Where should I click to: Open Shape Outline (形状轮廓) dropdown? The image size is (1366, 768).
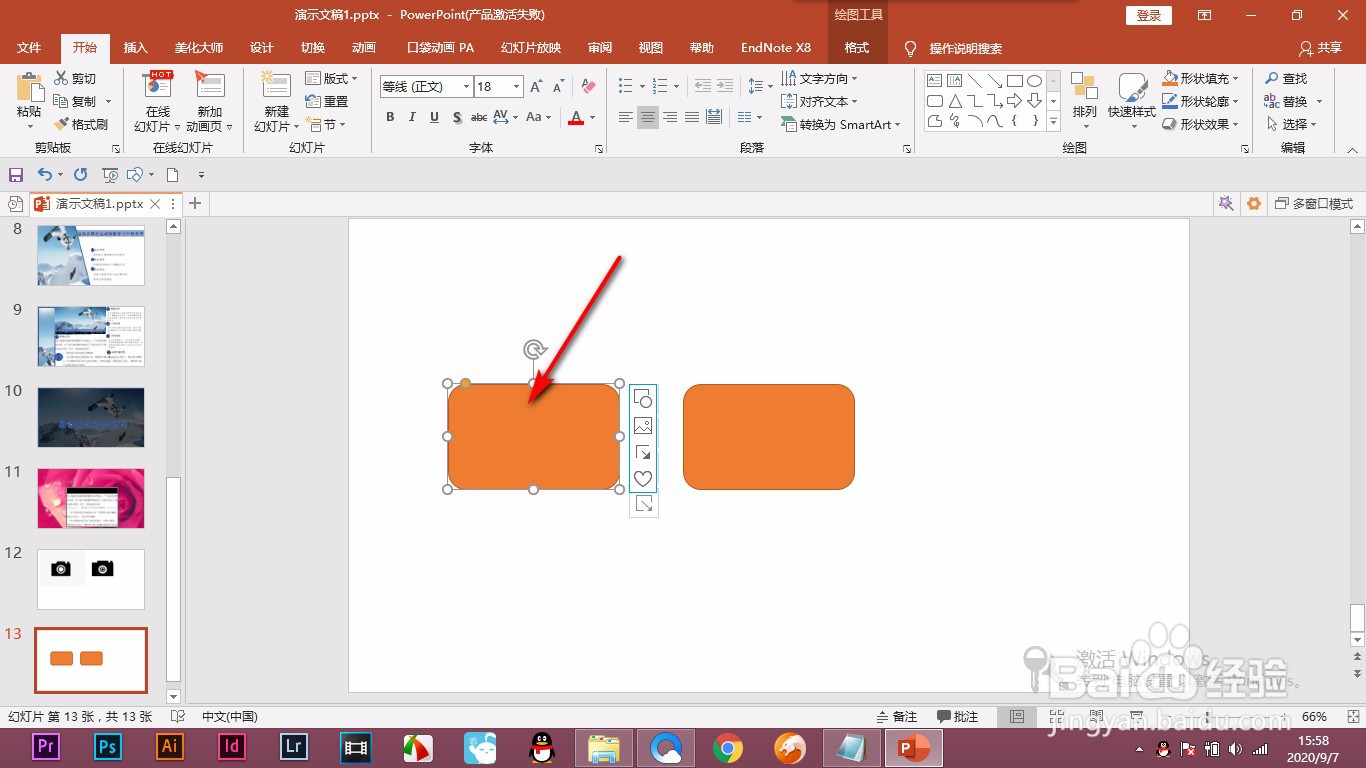tap(1201, 101)
